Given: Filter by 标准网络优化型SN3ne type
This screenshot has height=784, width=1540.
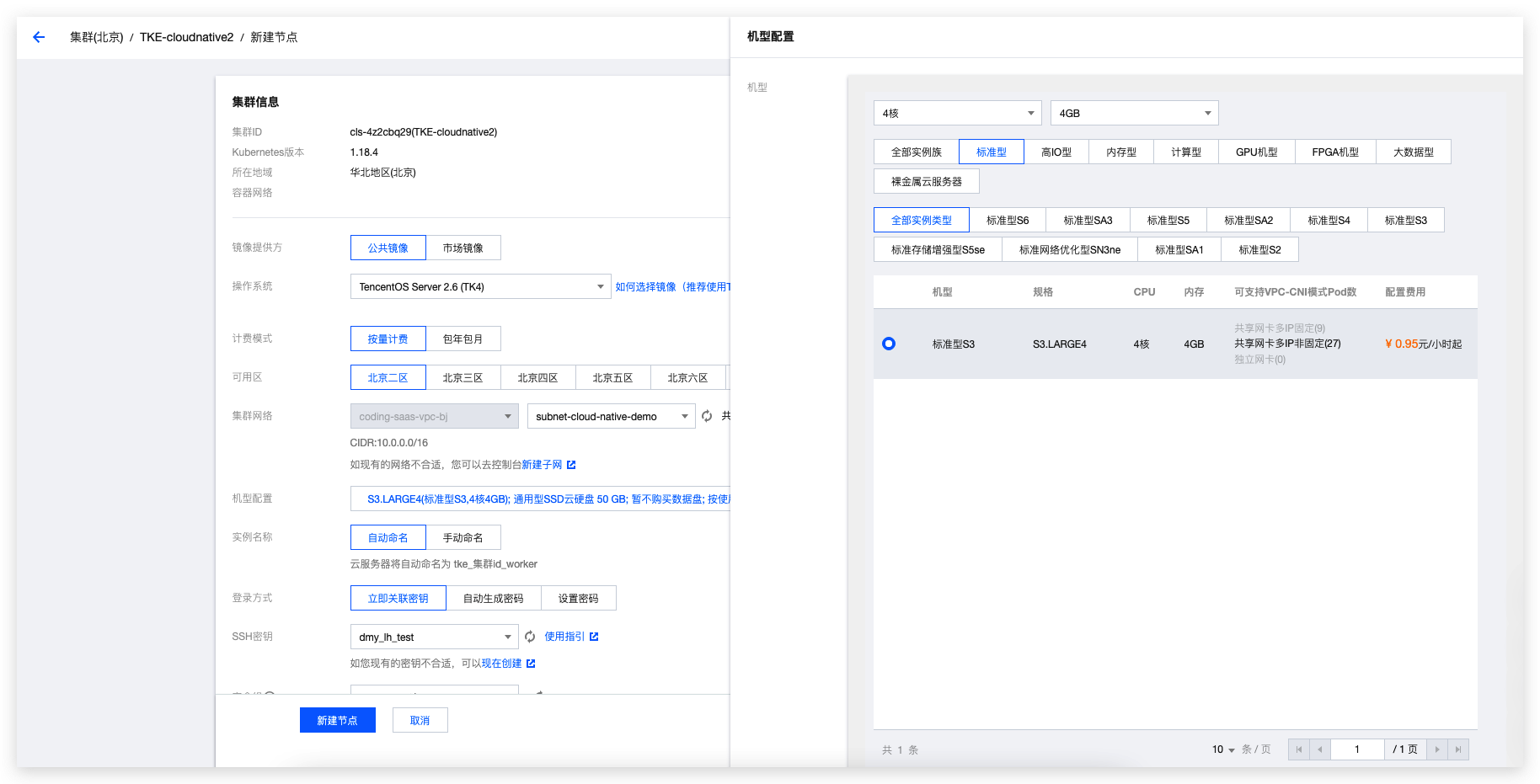Looking at the screenshot, I should [x=1070, y=249].
